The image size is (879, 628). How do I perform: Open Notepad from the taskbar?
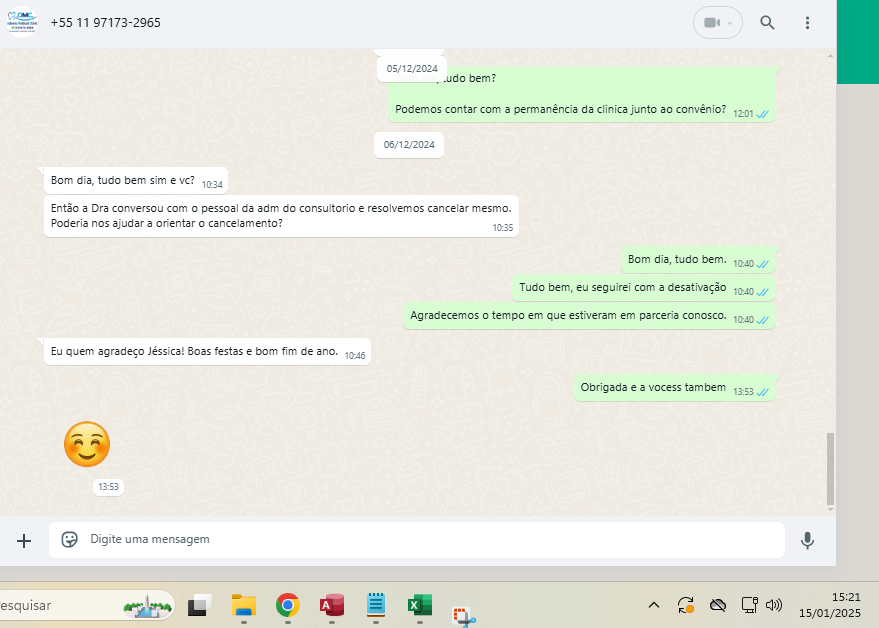click(376, 605)
